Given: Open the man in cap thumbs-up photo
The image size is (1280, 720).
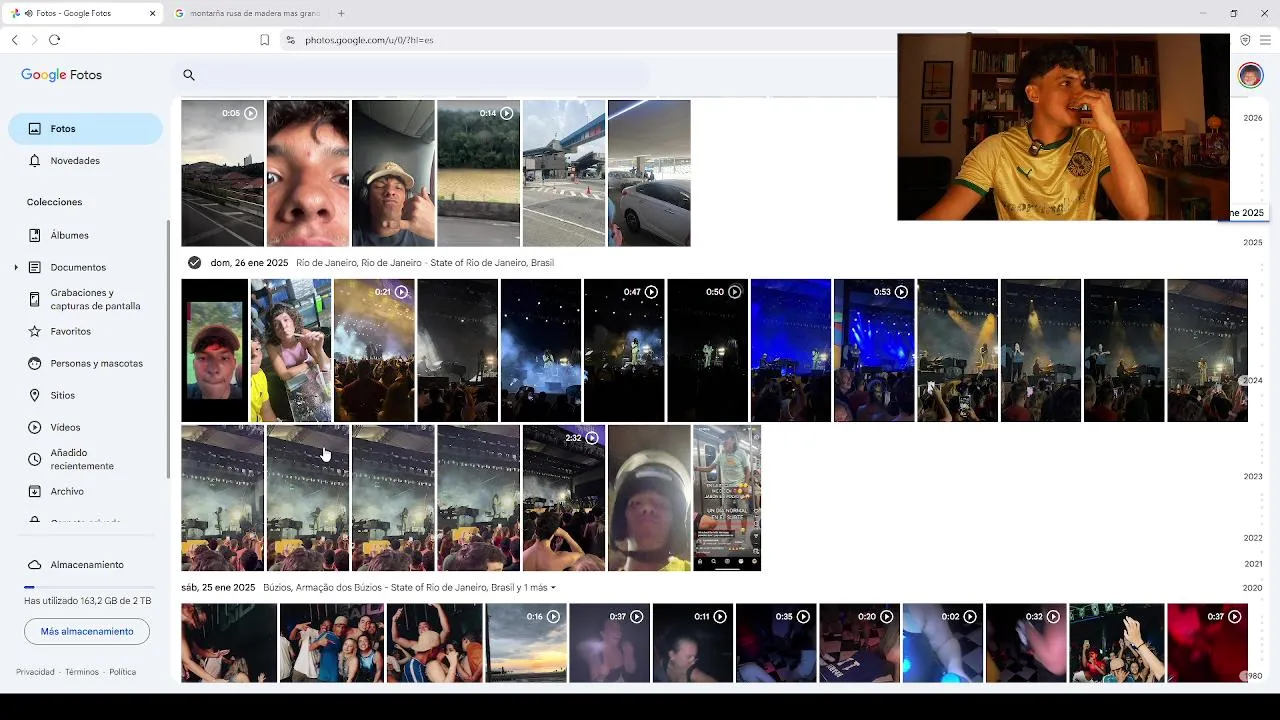Looking at the screenshot, I should tap(393, 173).
